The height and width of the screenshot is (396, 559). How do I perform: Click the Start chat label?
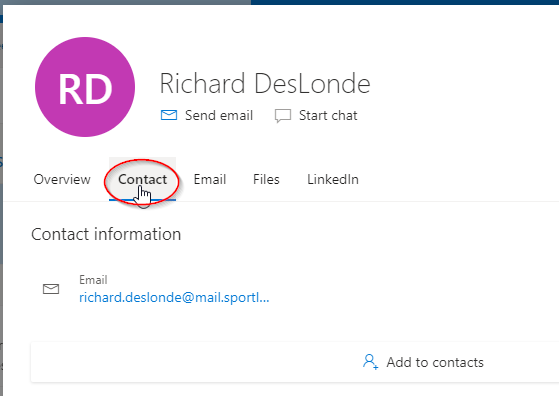(x=328, y=115)
